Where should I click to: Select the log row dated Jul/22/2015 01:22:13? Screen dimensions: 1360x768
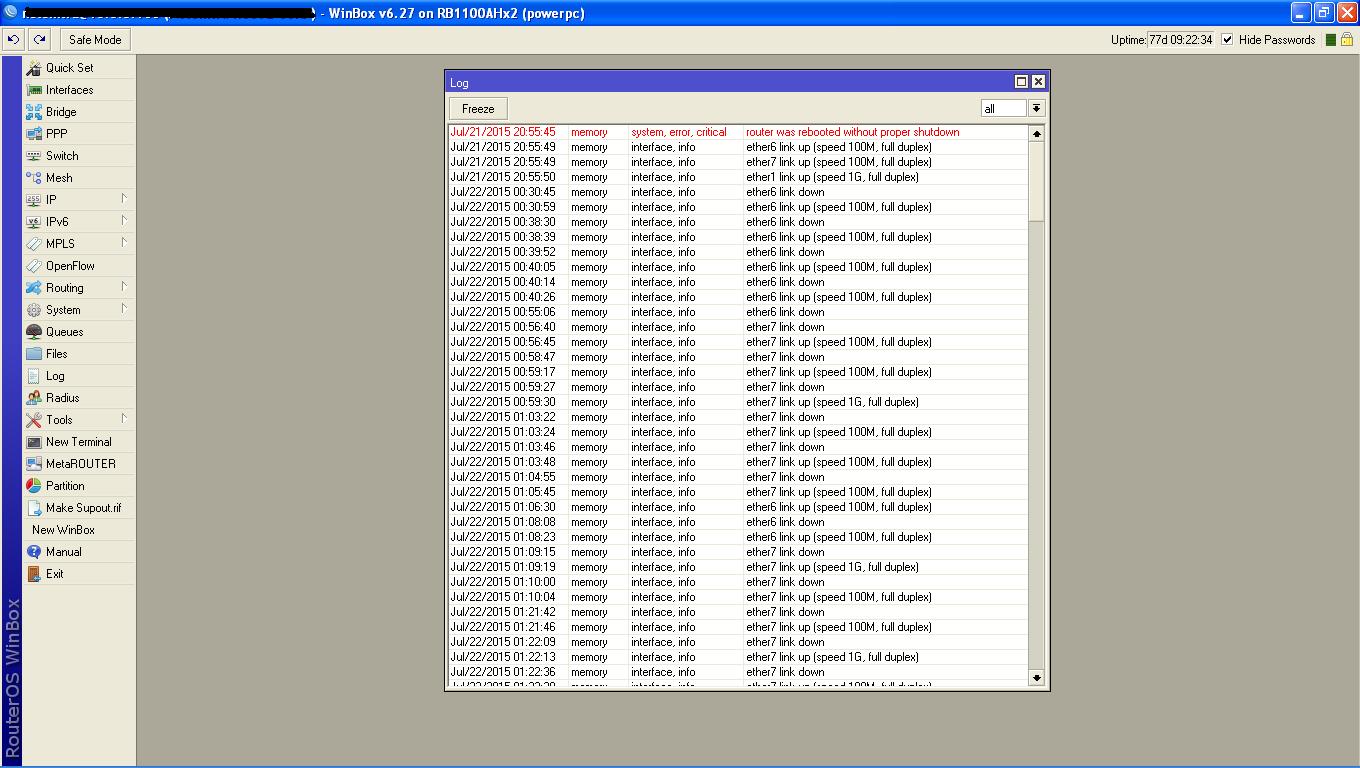coord(738,657)
